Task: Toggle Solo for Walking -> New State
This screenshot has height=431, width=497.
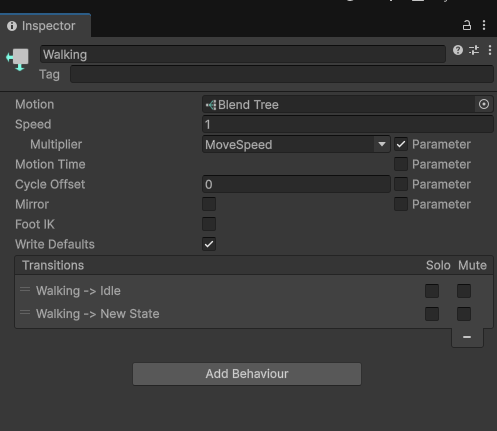Action: tap(432, 314)
